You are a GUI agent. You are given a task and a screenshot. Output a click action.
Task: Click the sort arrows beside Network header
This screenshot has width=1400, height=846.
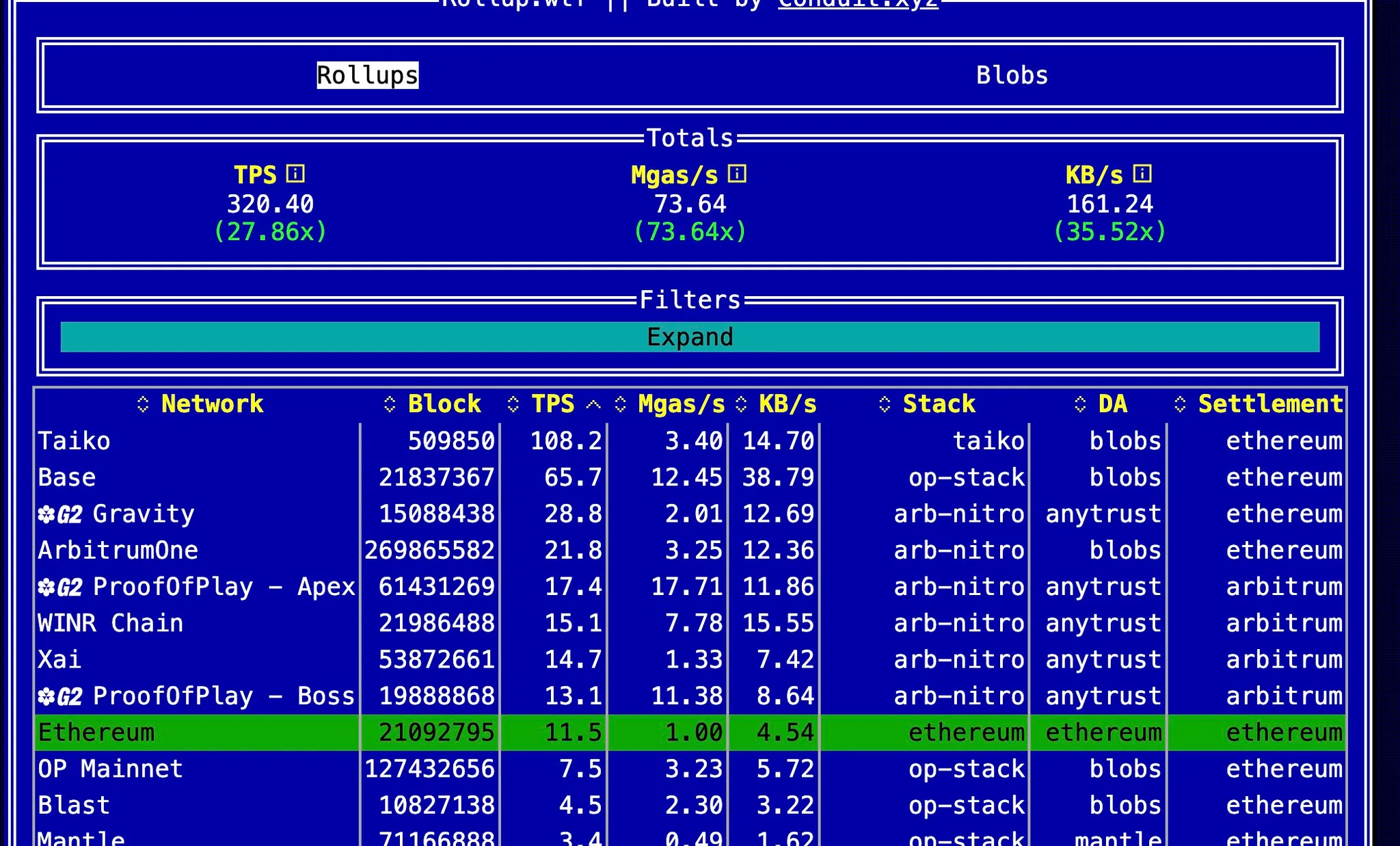[x=143, y=404]
